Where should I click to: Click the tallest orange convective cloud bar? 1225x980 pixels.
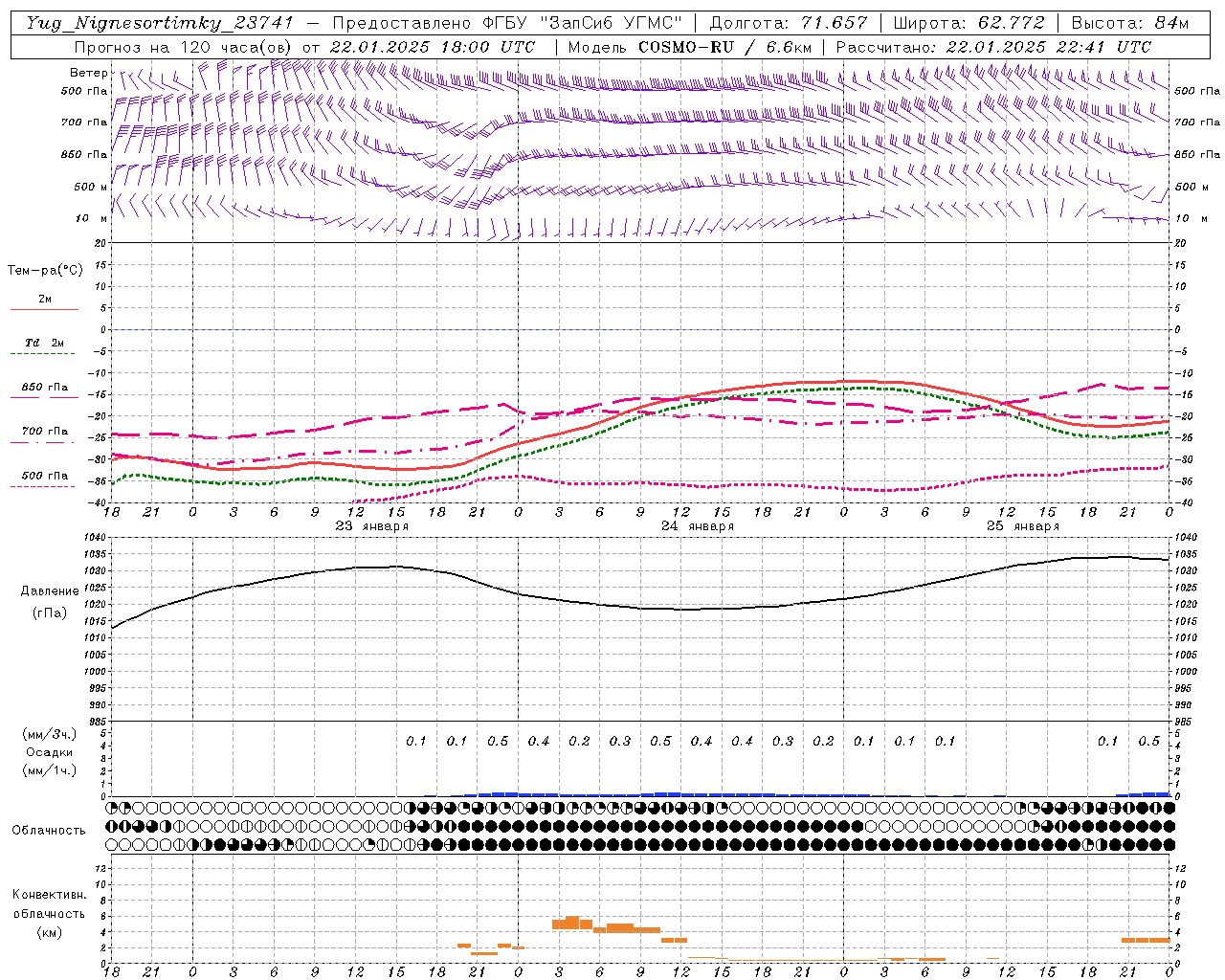point(572,923)
